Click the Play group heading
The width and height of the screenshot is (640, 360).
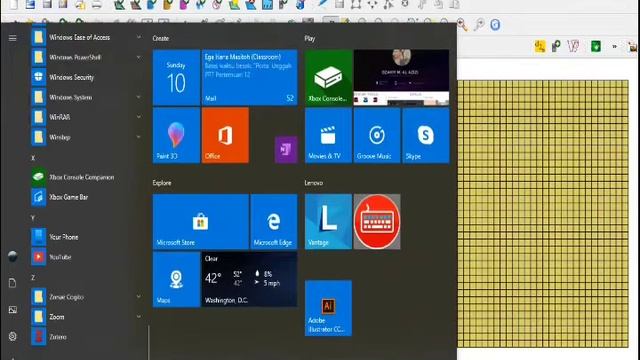tap(310, 38)
